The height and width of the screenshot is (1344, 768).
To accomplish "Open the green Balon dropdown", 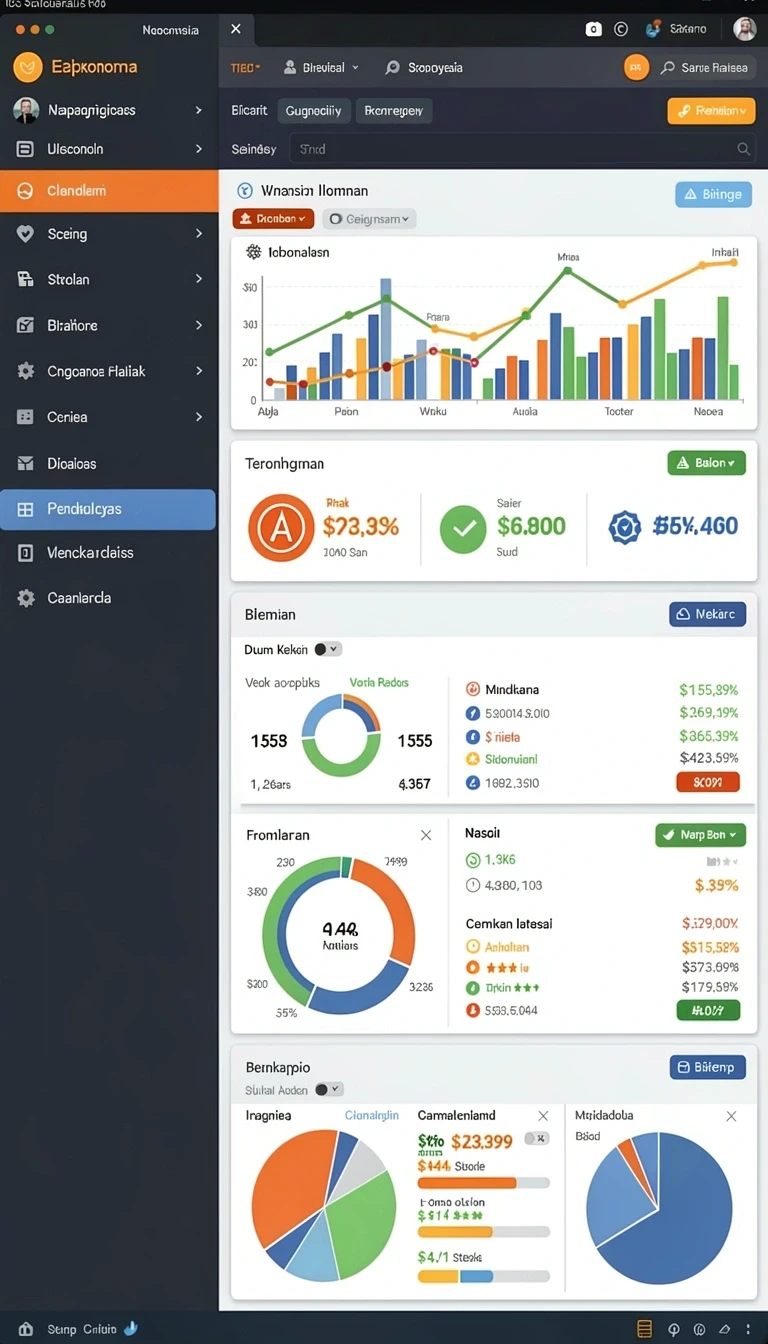I will 706,463.
